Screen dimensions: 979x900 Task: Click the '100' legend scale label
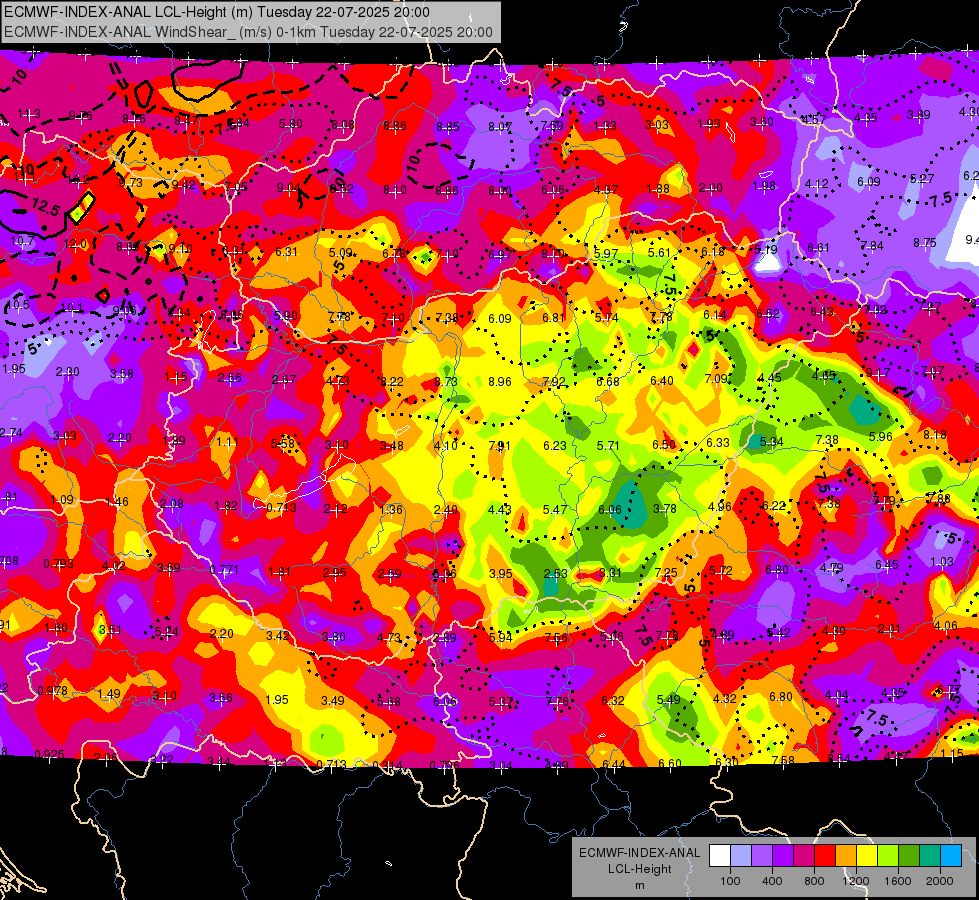[x=730, y=881]
